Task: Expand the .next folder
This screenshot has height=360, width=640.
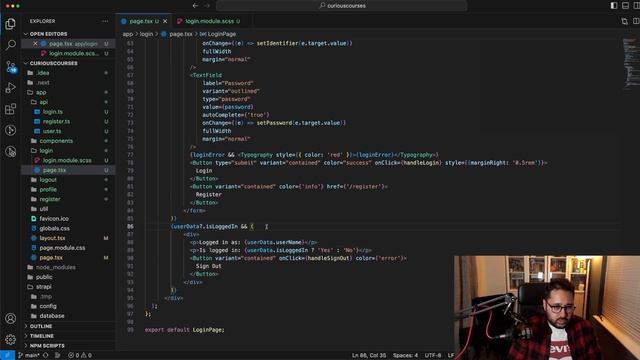Action: pos(68,82)
